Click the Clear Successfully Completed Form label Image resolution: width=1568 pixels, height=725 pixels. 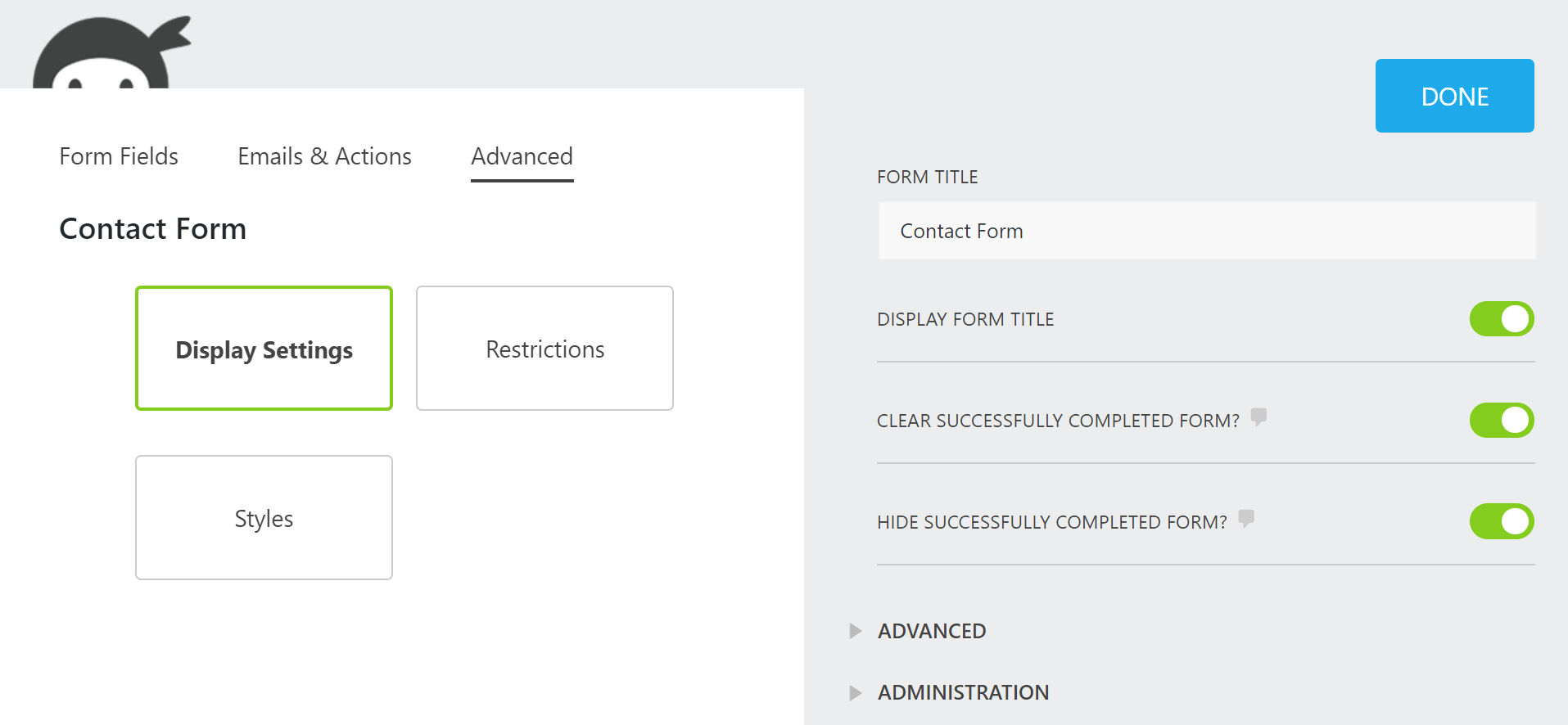[x=1057, y=421]
